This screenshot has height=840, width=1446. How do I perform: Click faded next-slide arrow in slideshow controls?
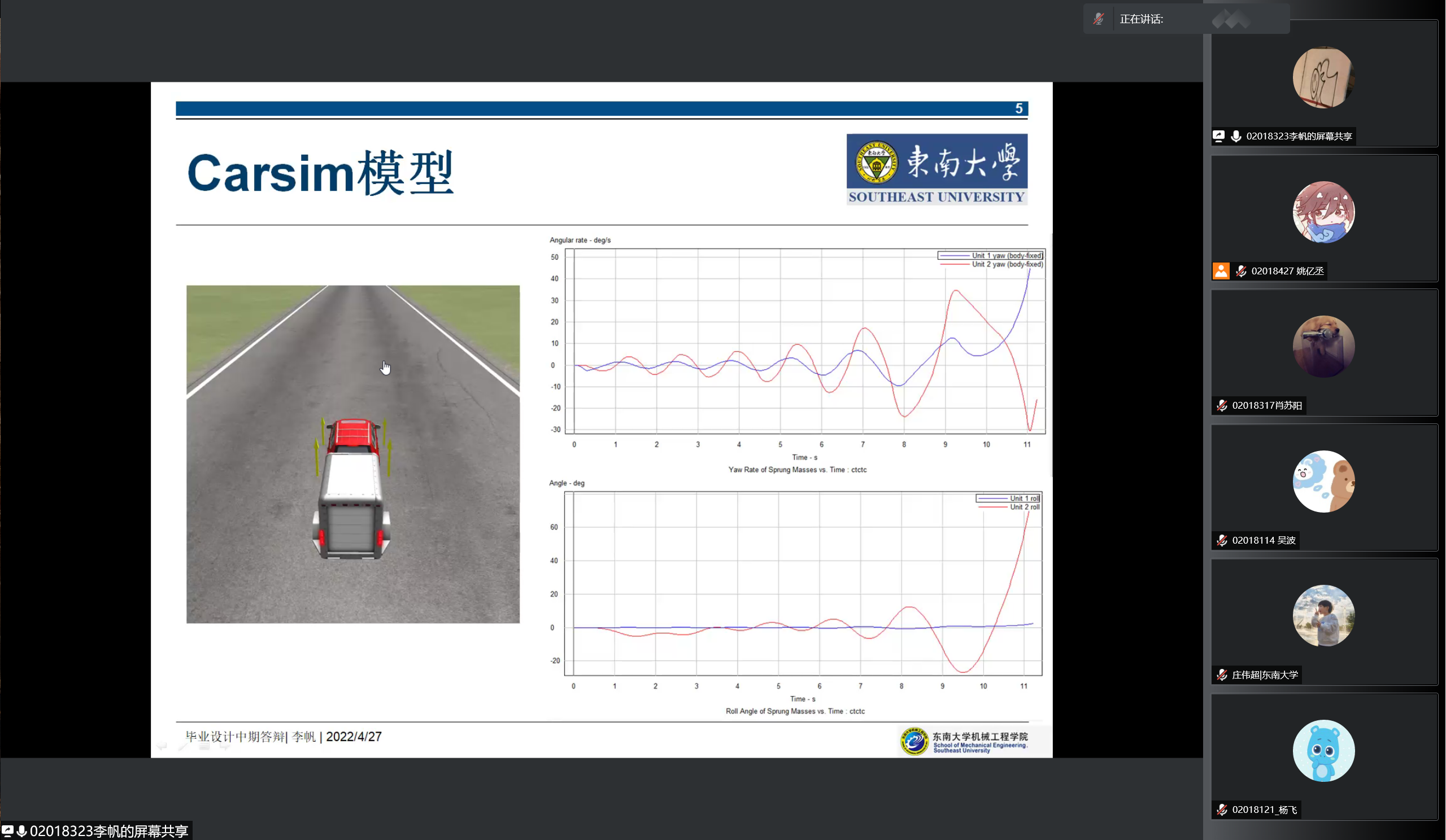224,746
